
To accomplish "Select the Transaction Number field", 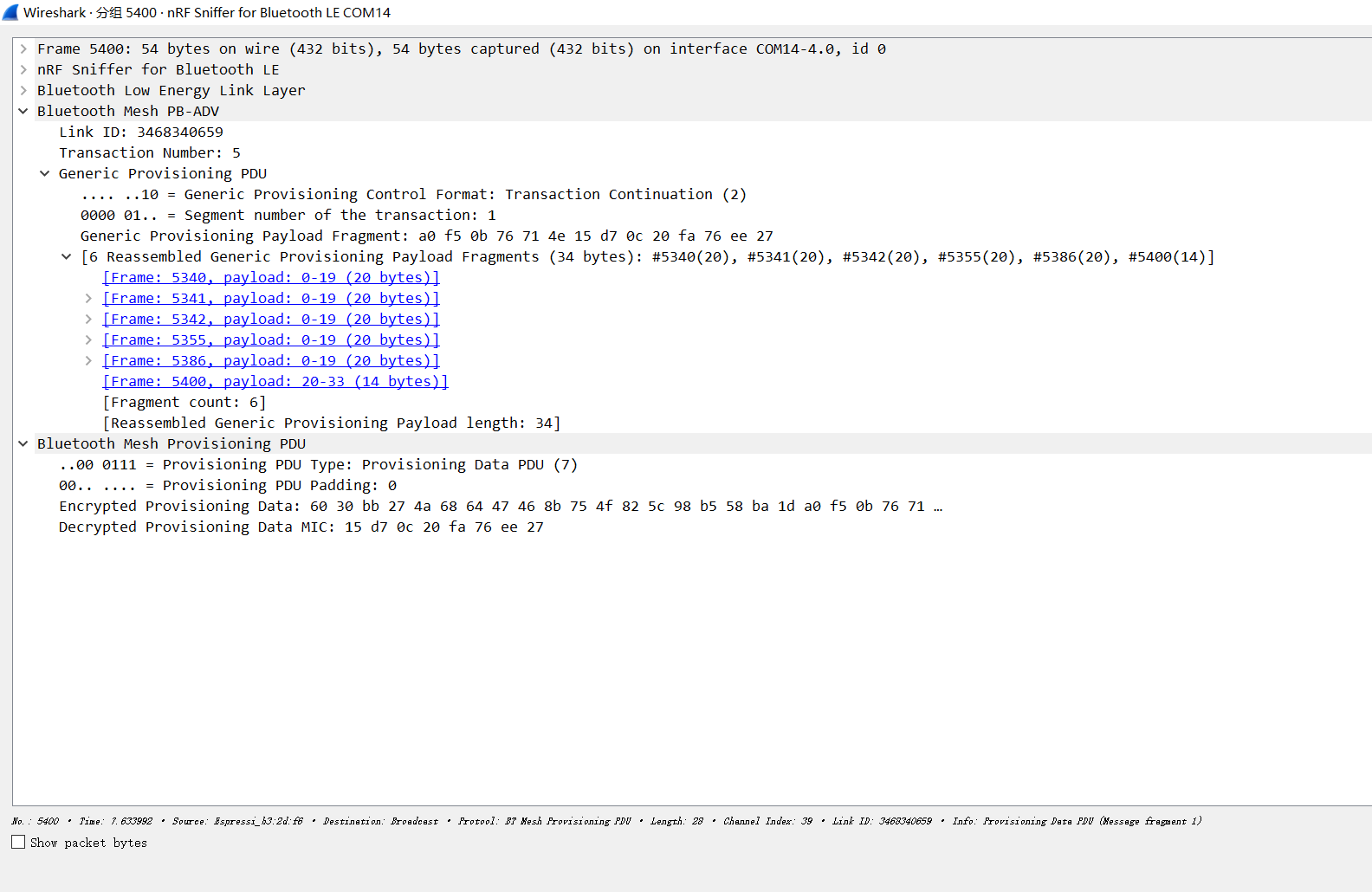I will pos(149,153).
